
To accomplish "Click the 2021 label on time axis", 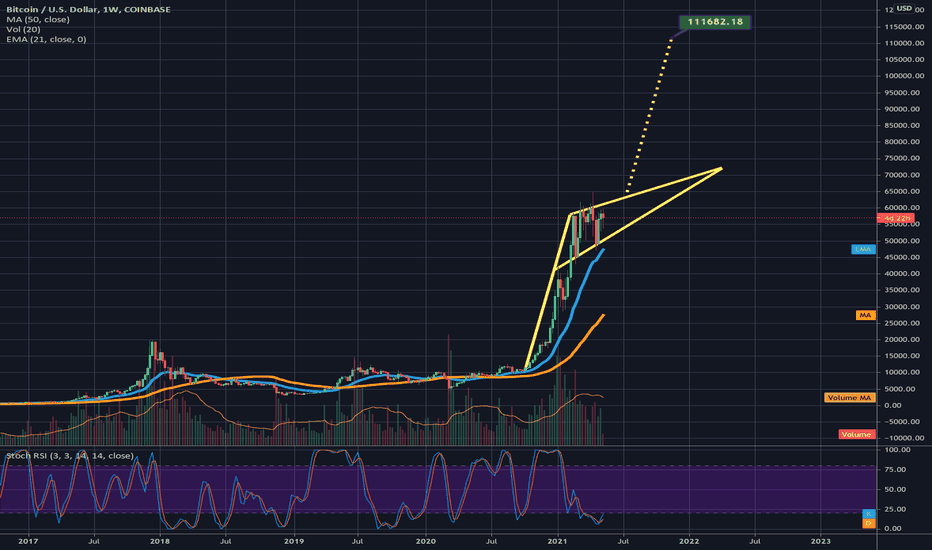I will coord(558,541).
